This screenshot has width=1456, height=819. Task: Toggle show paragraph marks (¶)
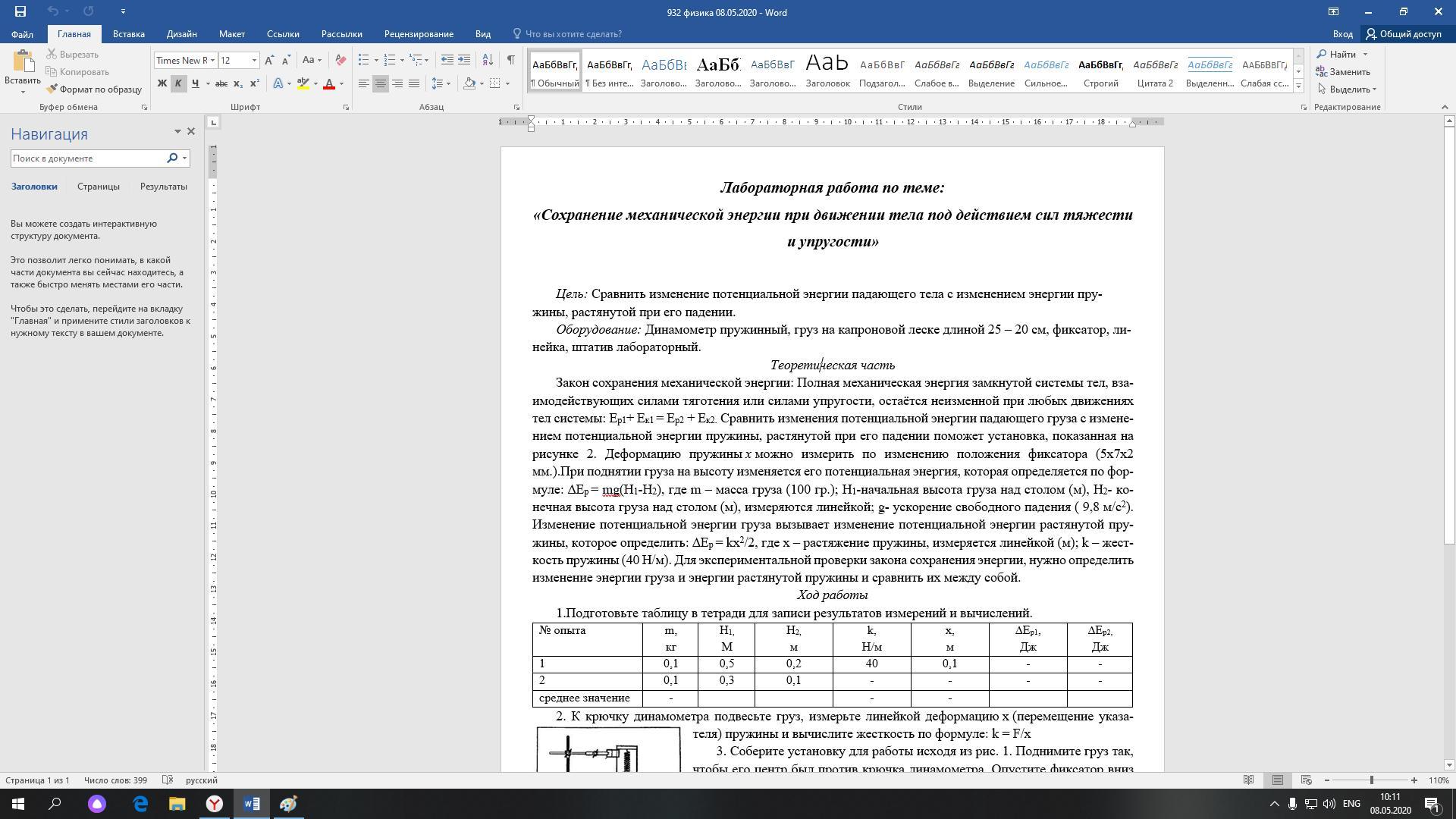click(x=511, y=60)
